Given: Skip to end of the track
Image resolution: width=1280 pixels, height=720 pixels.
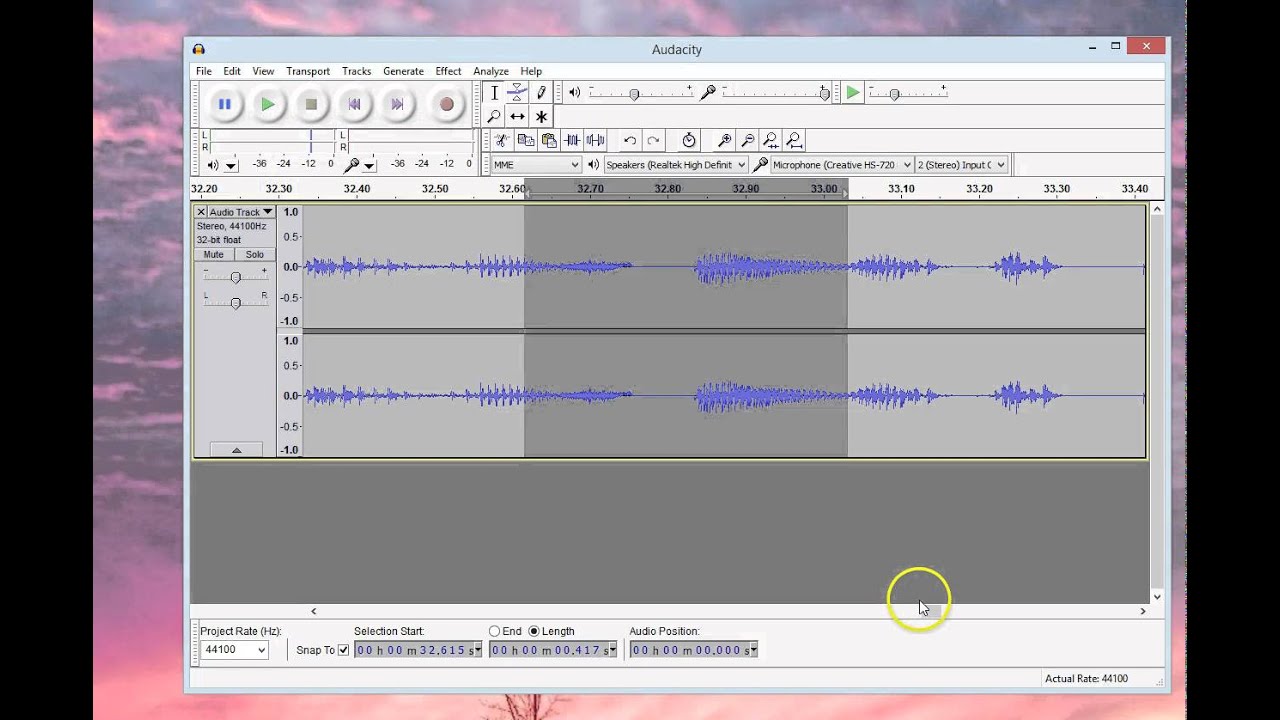Looking at the screenshot, I should [397, 104].
